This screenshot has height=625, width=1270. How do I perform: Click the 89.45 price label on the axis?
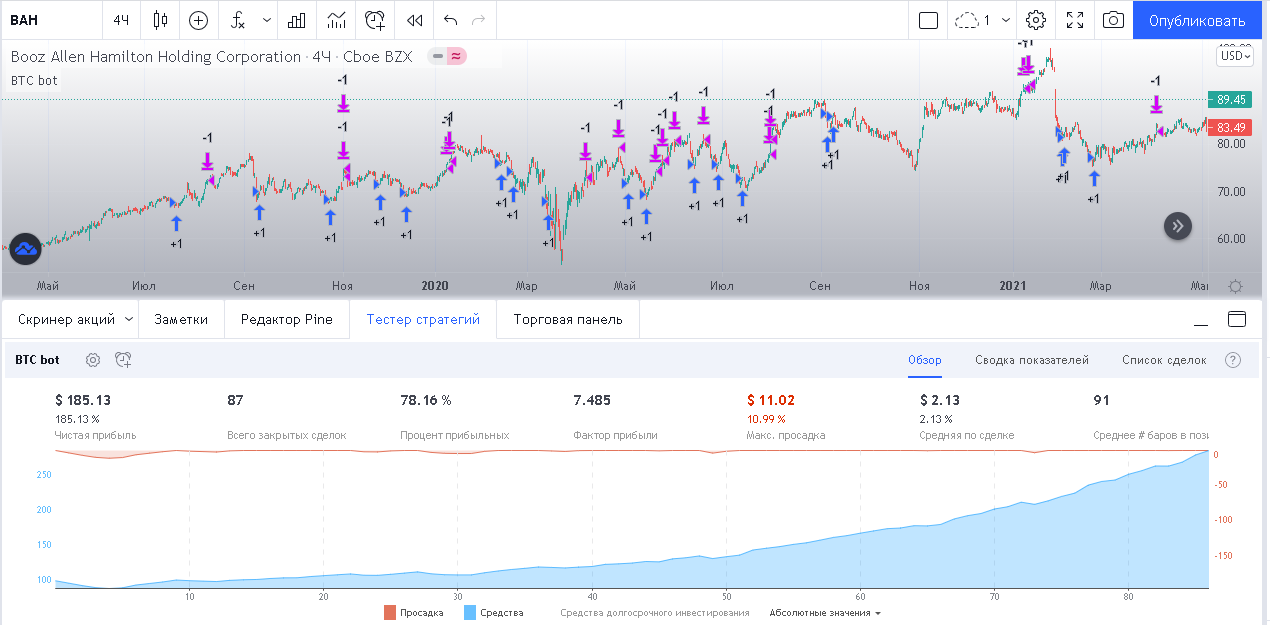pyautogui.click(x=1232, y=100)
